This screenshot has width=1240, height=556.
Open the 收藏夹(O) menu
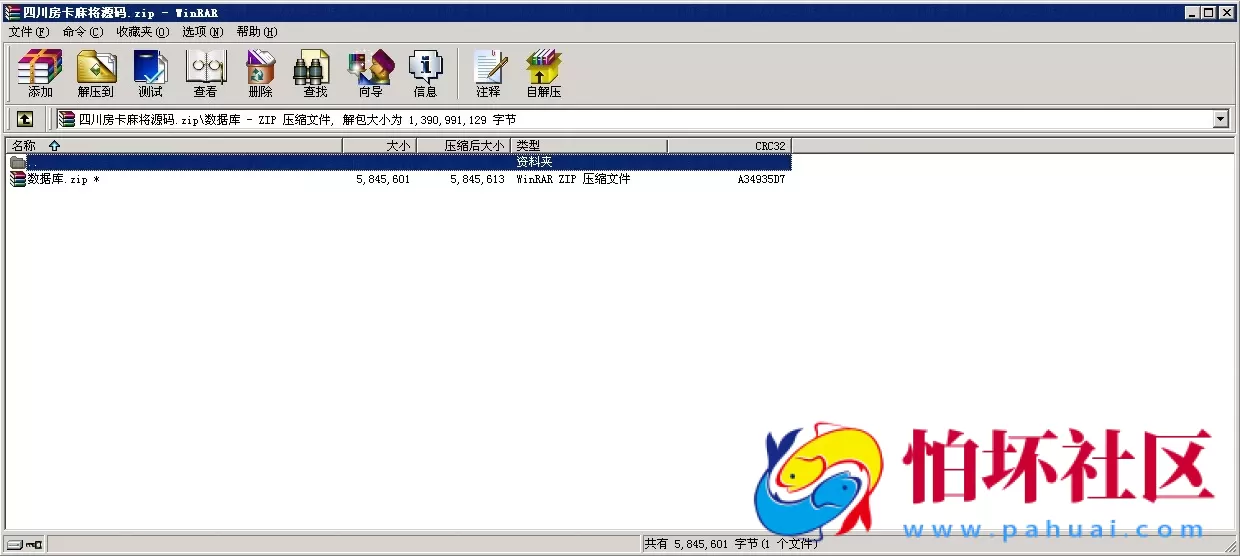pyautogui.click(x=143, y=32)
